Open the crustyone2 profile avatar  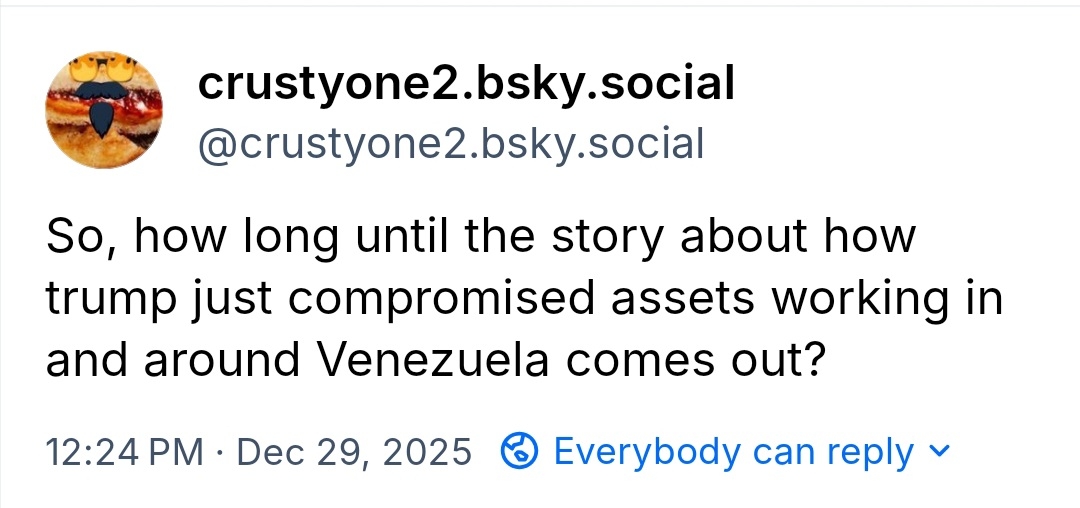[104, 112]
